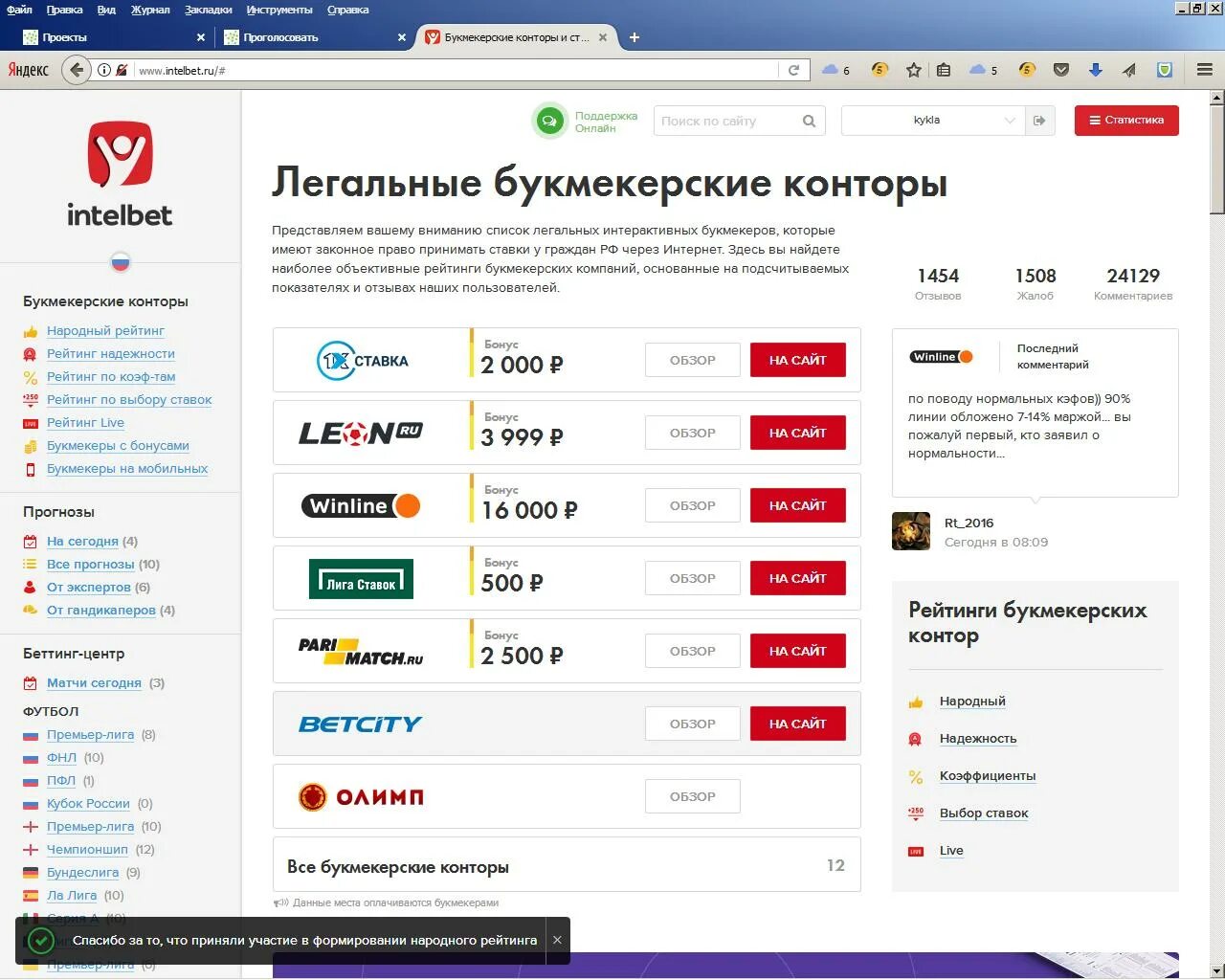Click the send/share arrow toolbar icon

1129,70
